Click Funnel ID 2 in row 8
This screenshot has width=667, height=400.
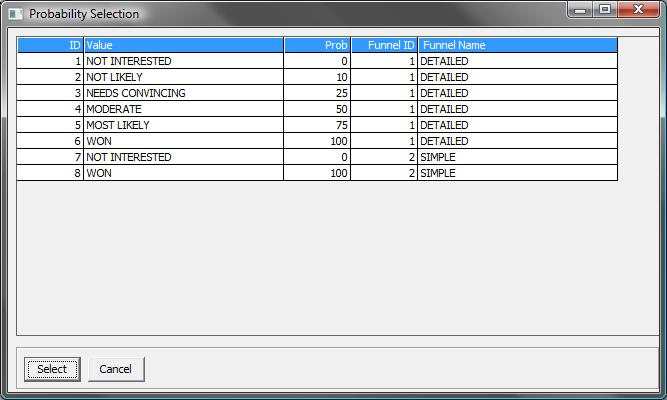click(384, 173)
